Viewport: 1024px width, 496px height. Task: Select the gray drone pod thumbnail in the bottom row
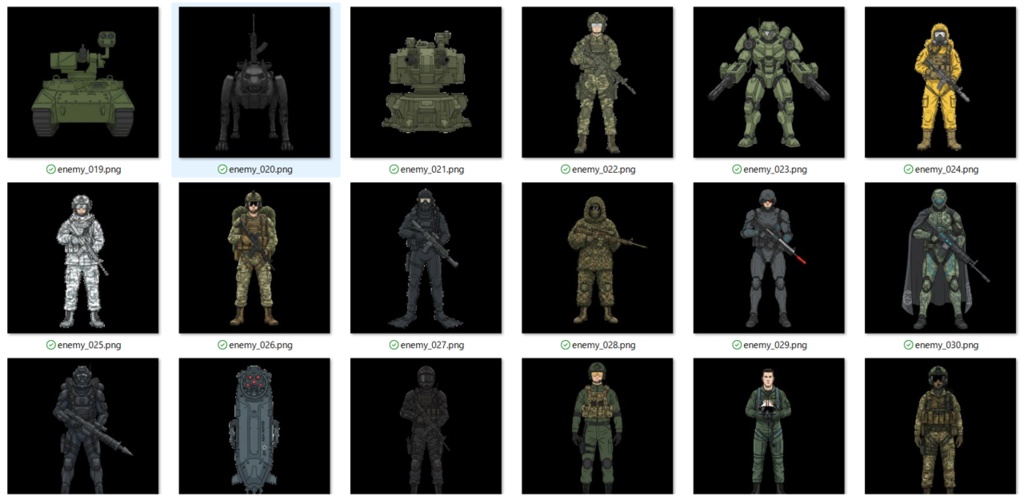point(255,426)
